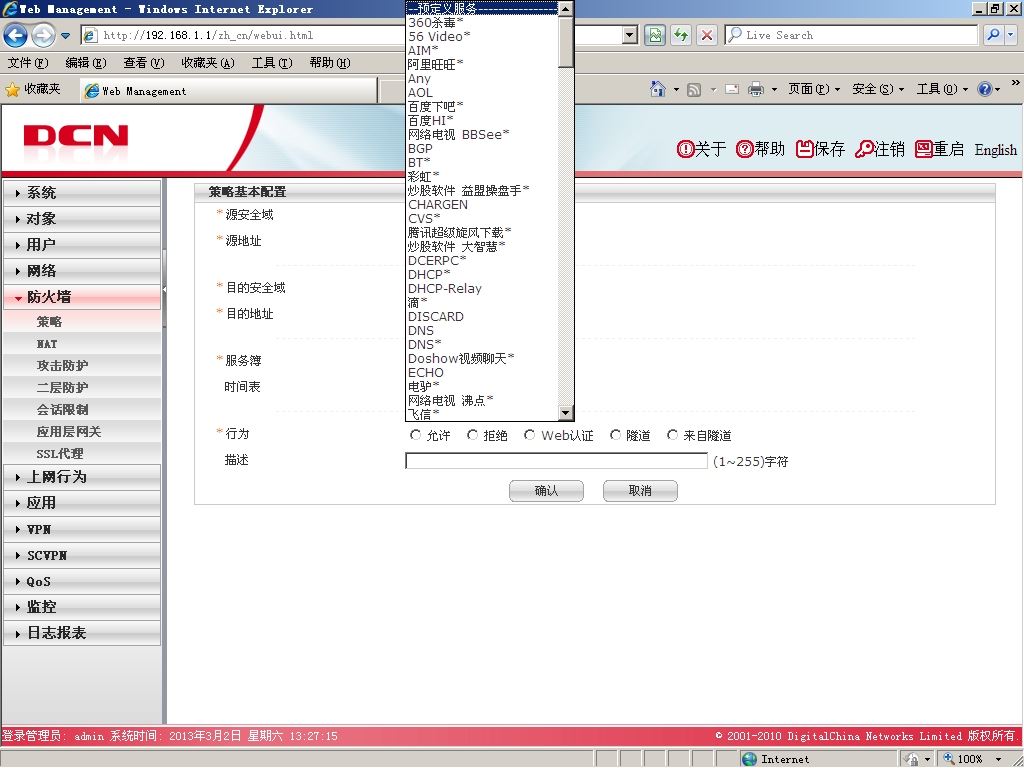The width and height of the screenshot is (1024, 768).
Task: Choose DISCARD in the service list
Action: tap(482, 317)
